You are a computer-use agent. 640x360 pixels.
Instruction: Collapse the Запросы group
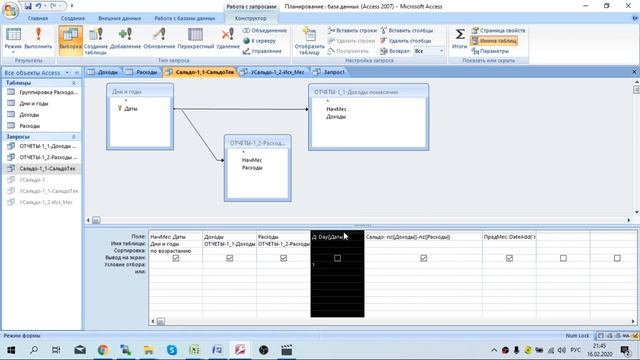(x=74, y=137)
